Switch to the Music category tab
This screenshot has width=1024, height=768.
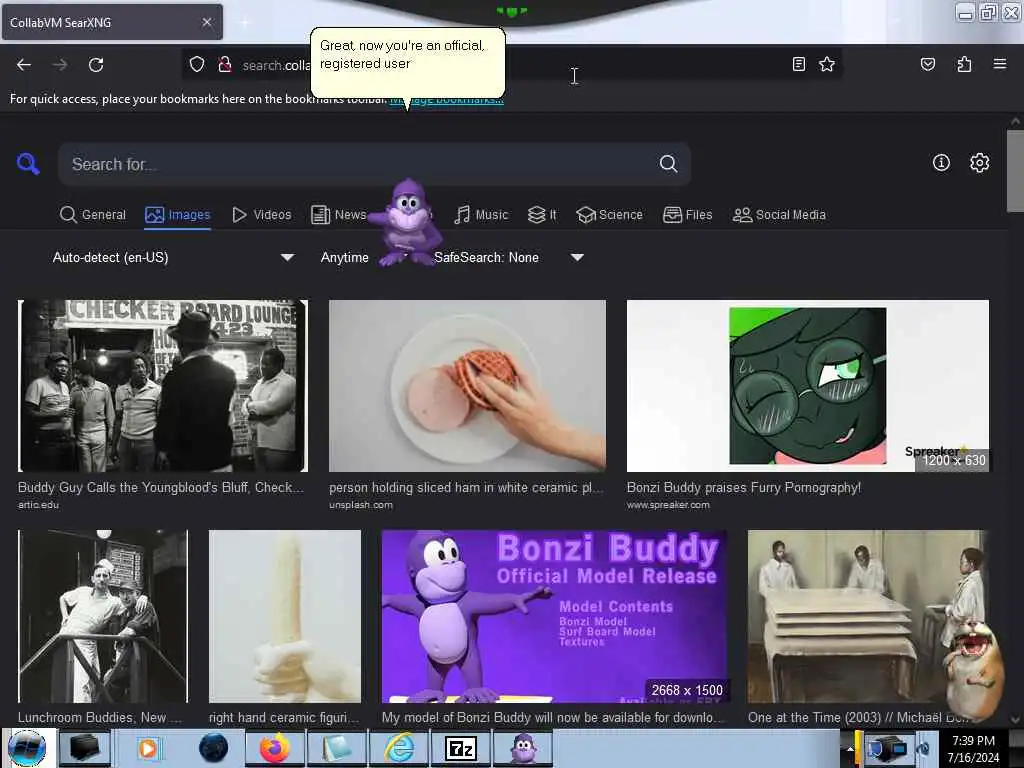pos(481,215)
